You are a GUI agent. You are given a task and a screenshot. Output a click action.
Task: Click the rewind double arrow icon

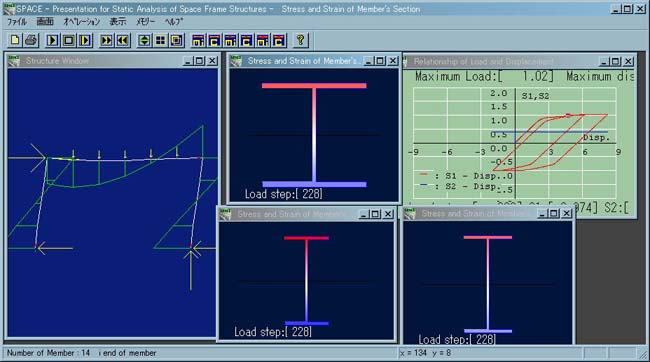[x=123, y=40]
